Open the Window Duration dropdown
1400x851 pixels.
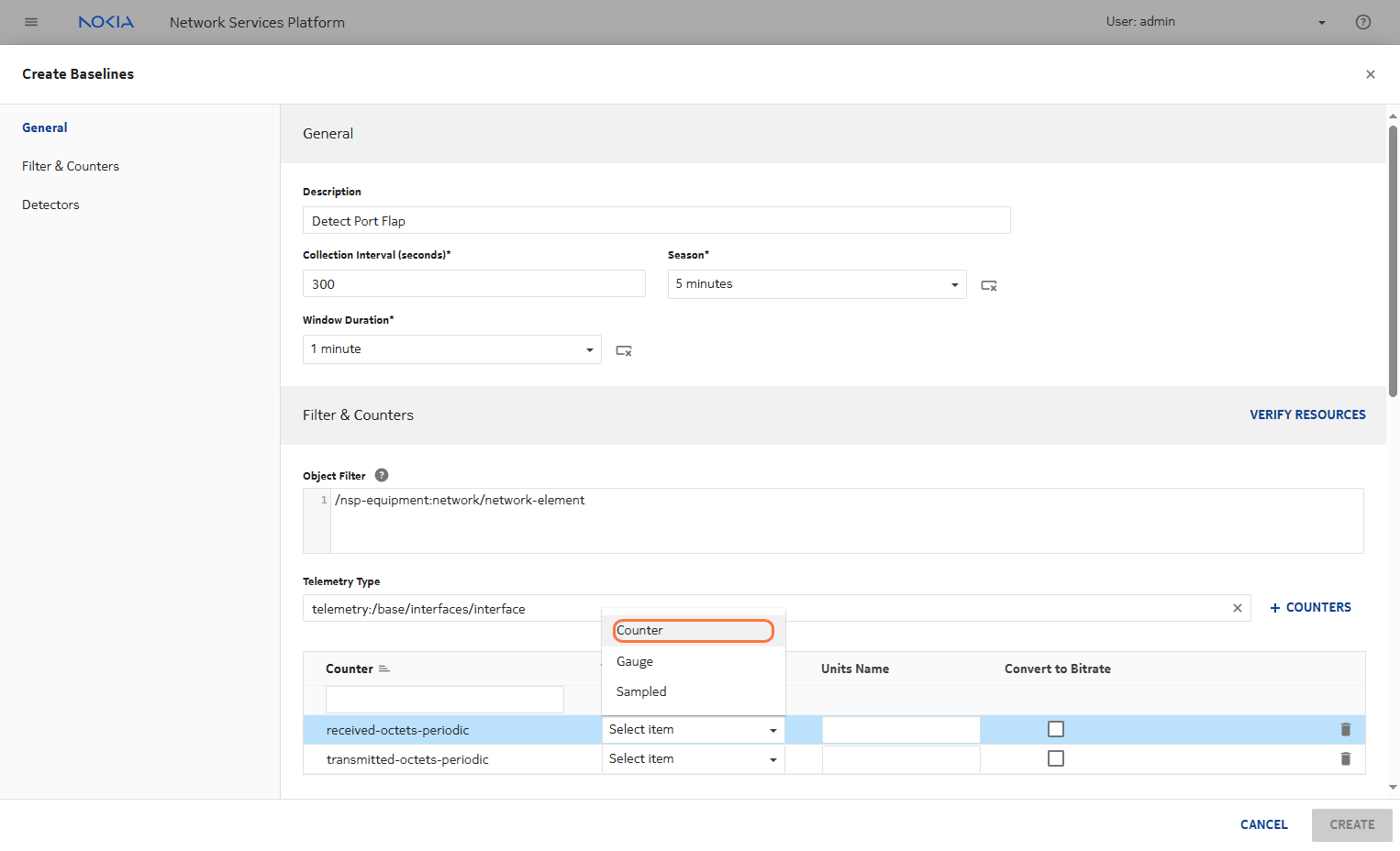(x=589, y=349)
